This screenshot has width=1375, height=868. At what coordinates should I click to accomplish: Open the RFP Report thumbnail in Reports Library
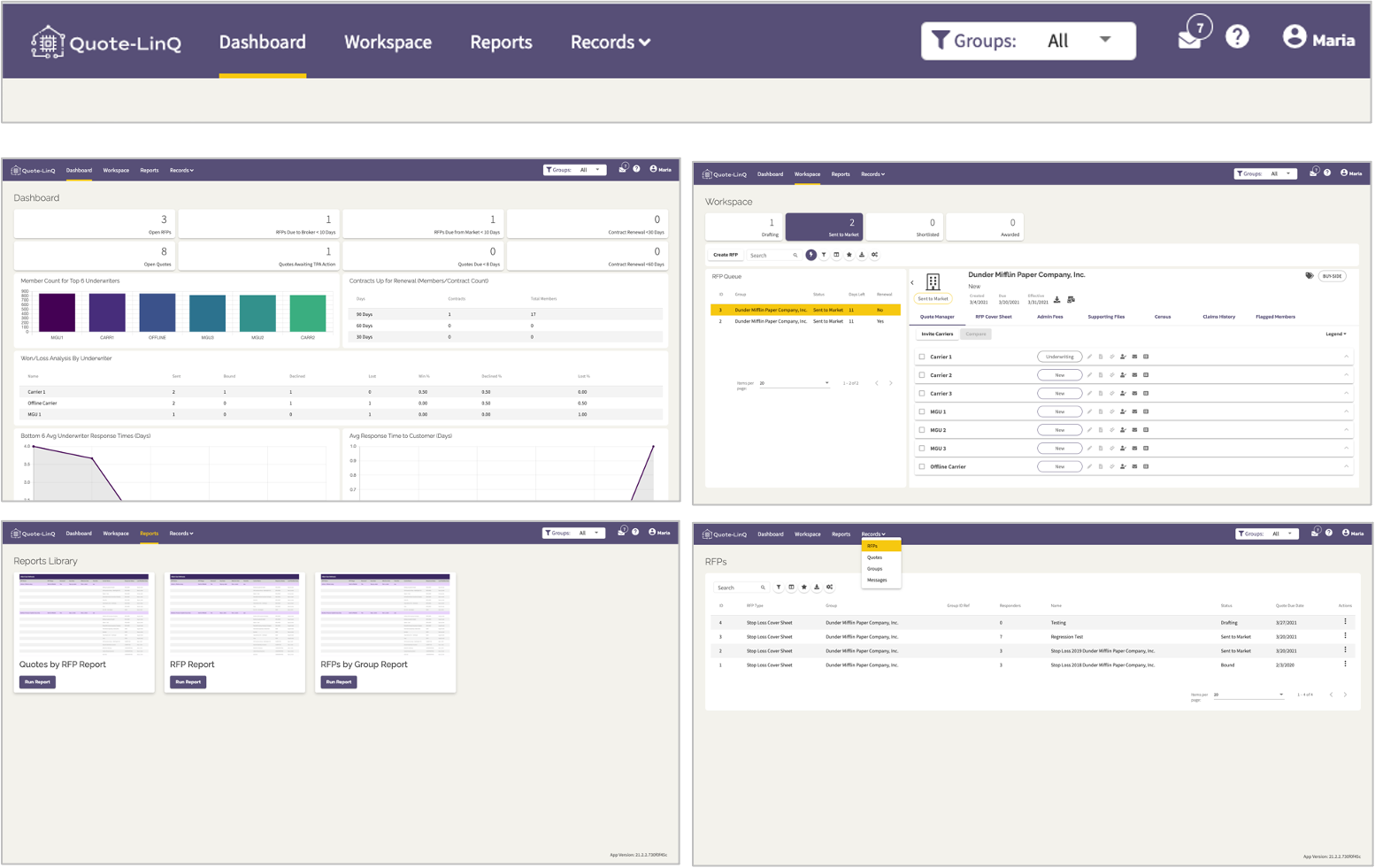[x=234, y=612]
